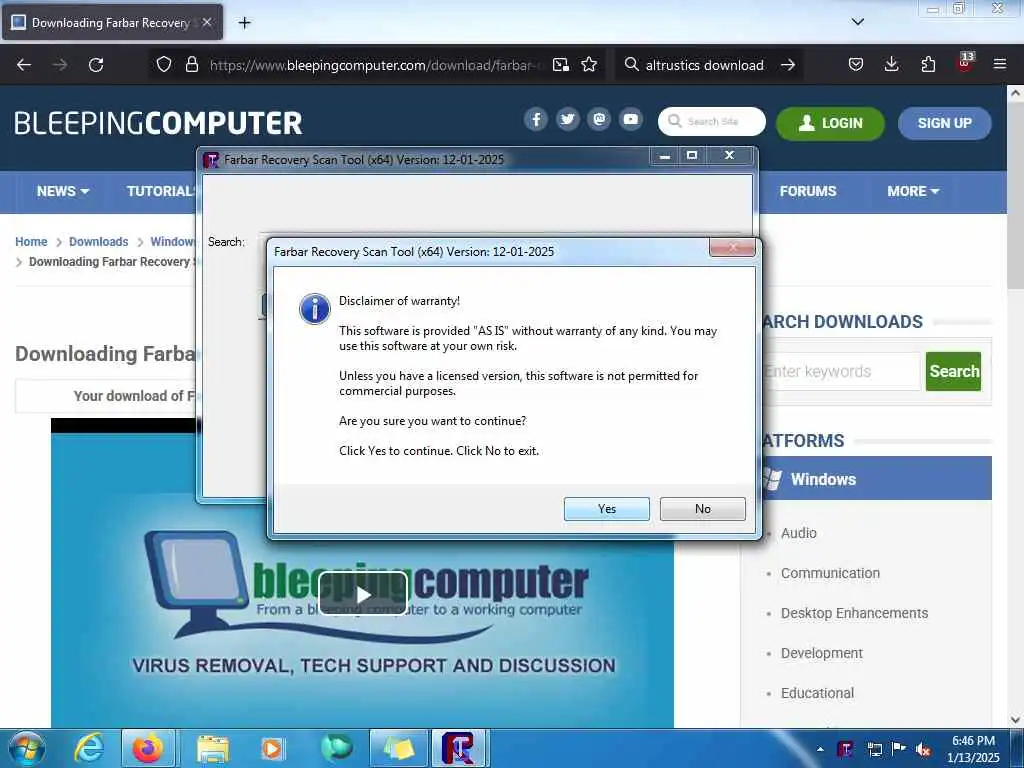Minimize the Farbar Recovery Scan Tool window
Viewport: 1024px width, 768px height.
pyautogui.click(x=665, y=155)
